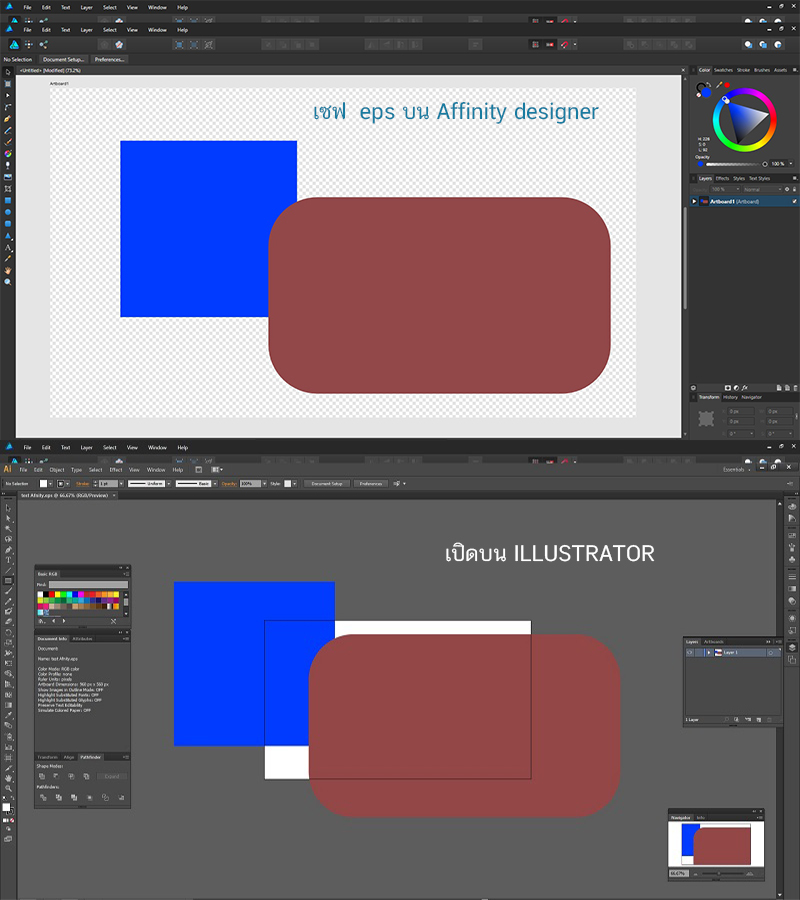This screenshot has height=900, width=800.
Task: Click Minus Back pathfinder icon
Action: [x=121, y=798]
